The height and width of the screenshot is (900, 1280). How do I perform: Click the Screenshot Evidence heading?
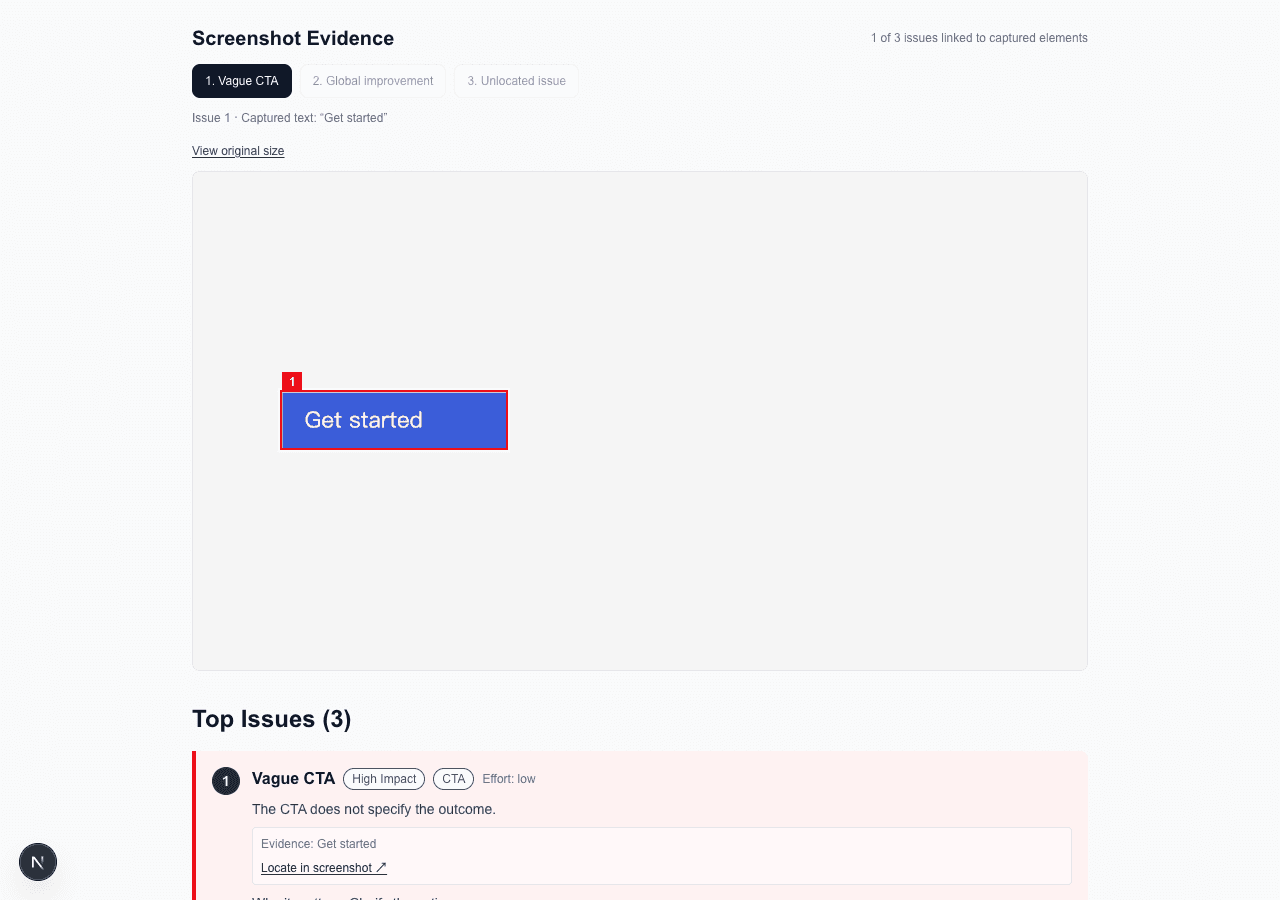(293, 38)
